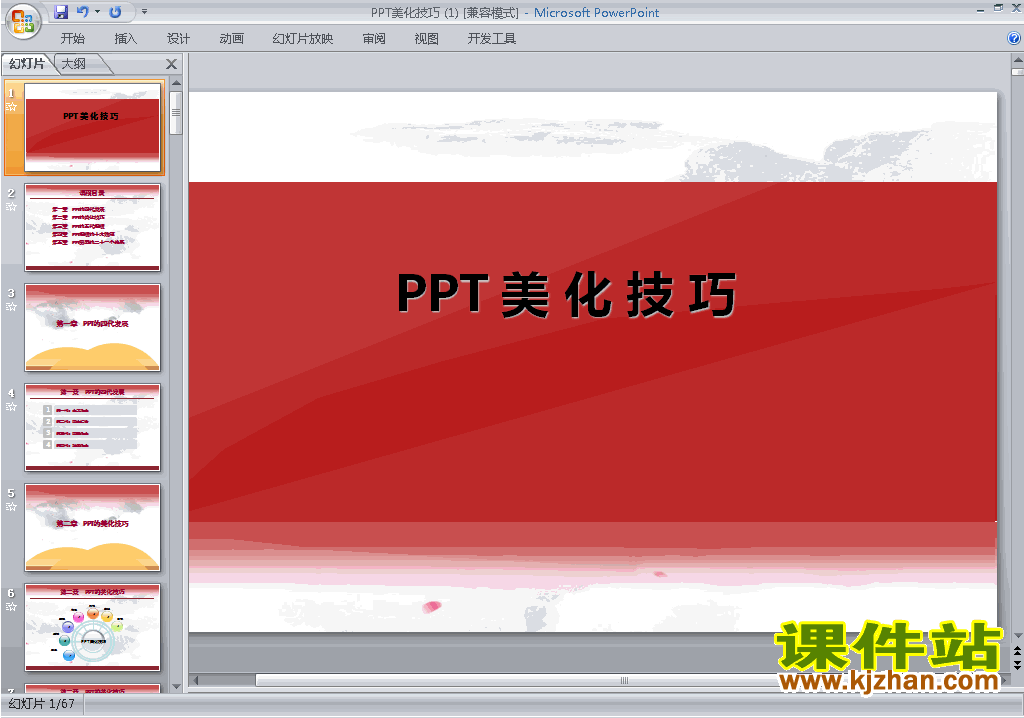Play animations via star icon under slide 3

[11, 306]
